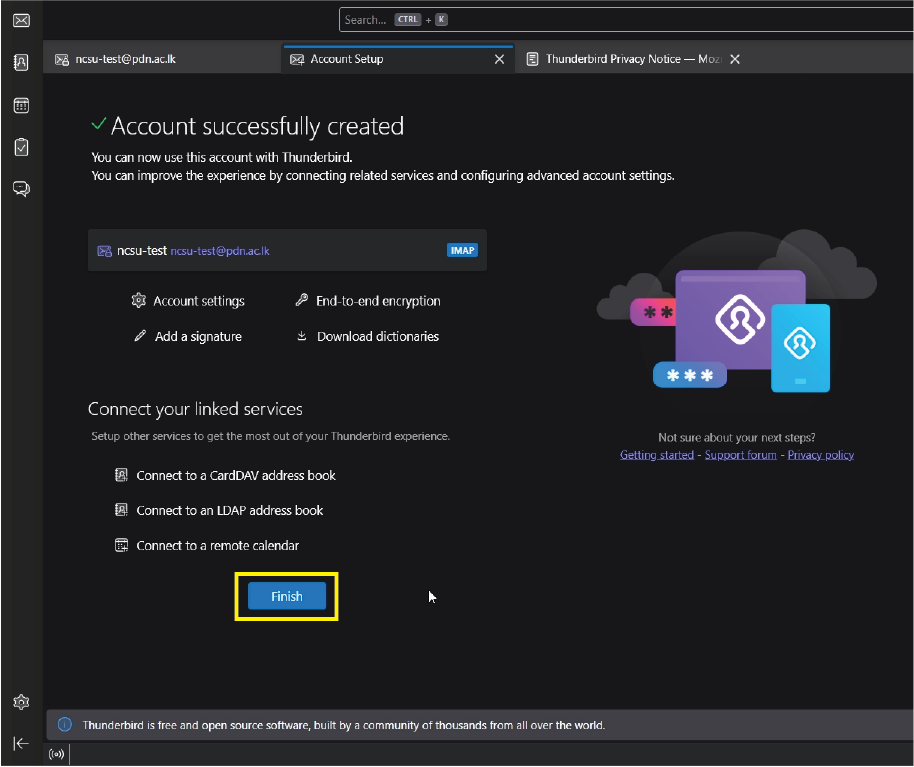Open Account settings option

(198, 301)
